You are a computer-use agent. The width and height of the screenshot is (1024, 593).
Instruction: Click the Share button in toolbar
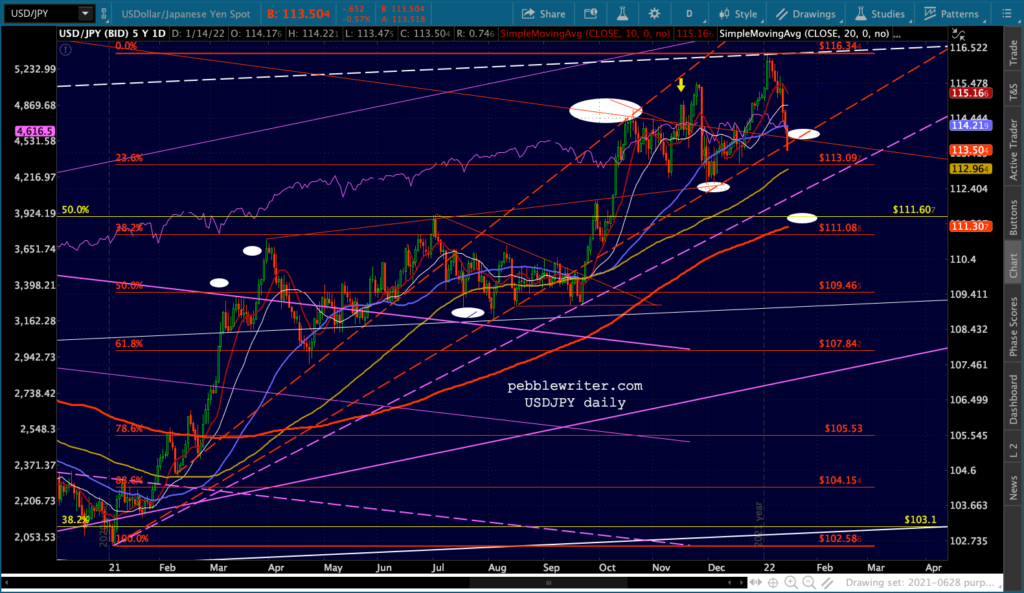coord(543,14)
